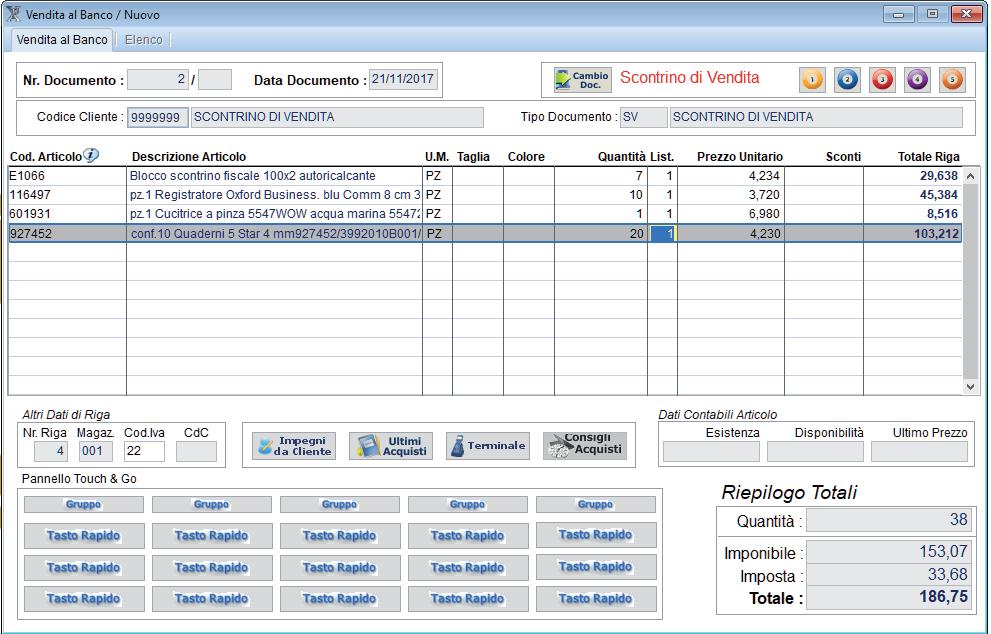
Task: Click the scroll up arrow of the item table
Action: click(970, 175)
